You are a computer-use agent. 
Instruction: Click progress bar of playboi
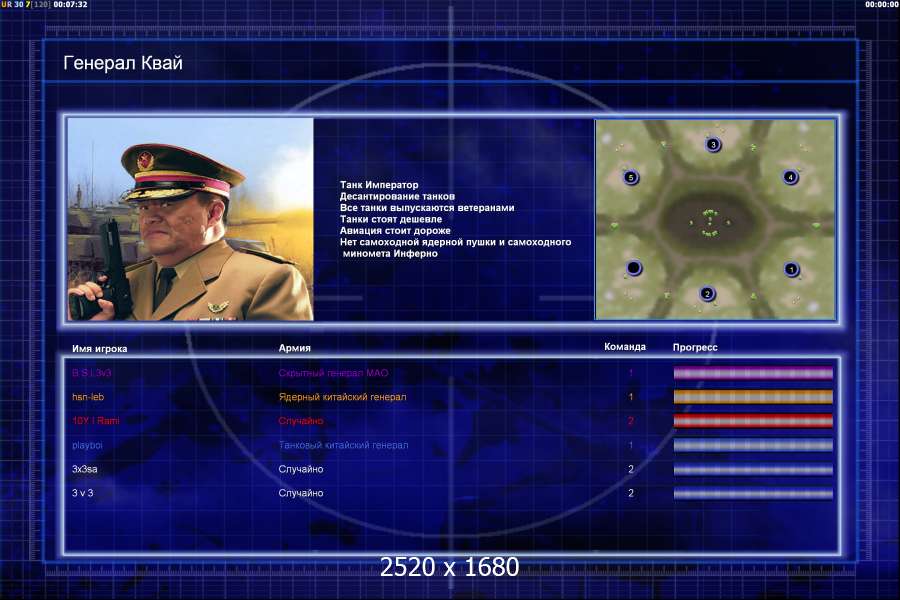pyautogui.click(x=753, y=445)
